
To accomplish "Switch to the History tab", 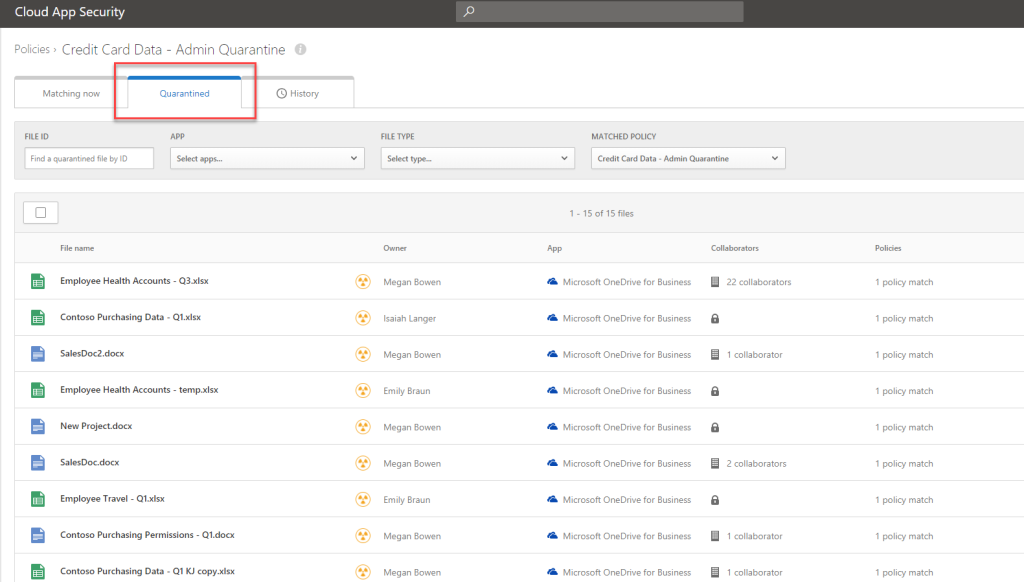I will [303, 93].
